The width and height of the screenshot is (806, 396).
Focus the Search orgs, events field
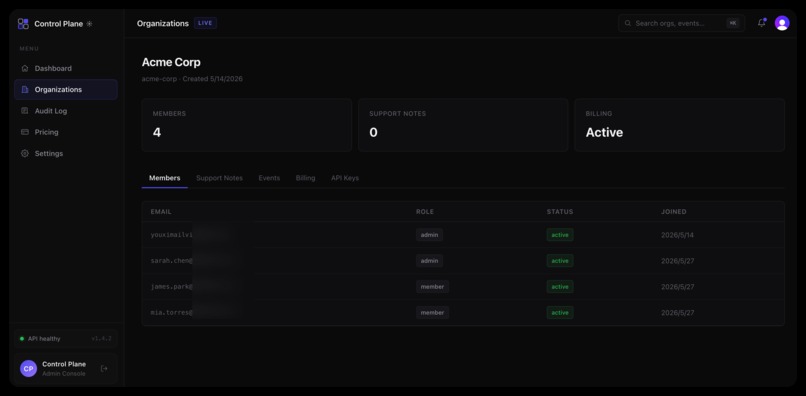pyautogui.click(x=682, y=23)
